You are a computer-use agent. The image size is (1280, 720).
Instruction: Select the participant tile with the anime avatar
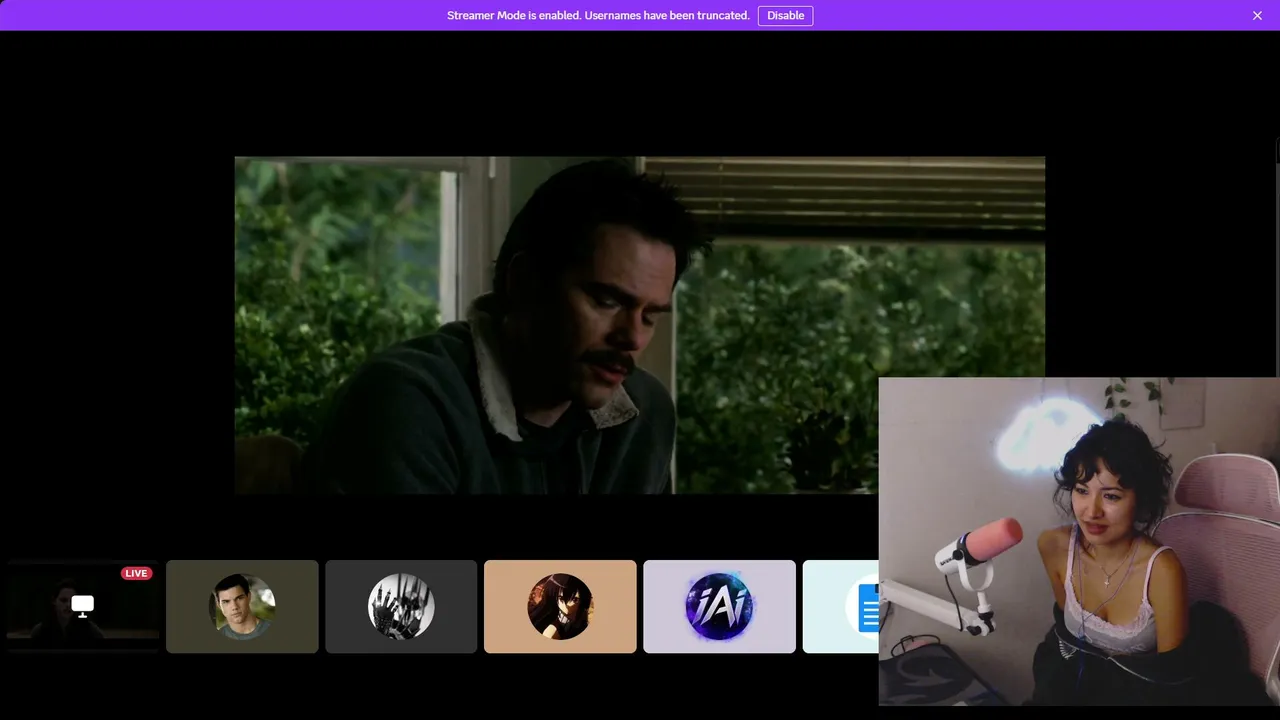pos(560,606)
